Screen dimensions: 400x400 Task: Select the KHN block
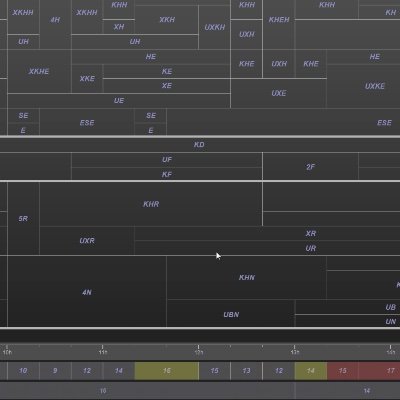247,278
